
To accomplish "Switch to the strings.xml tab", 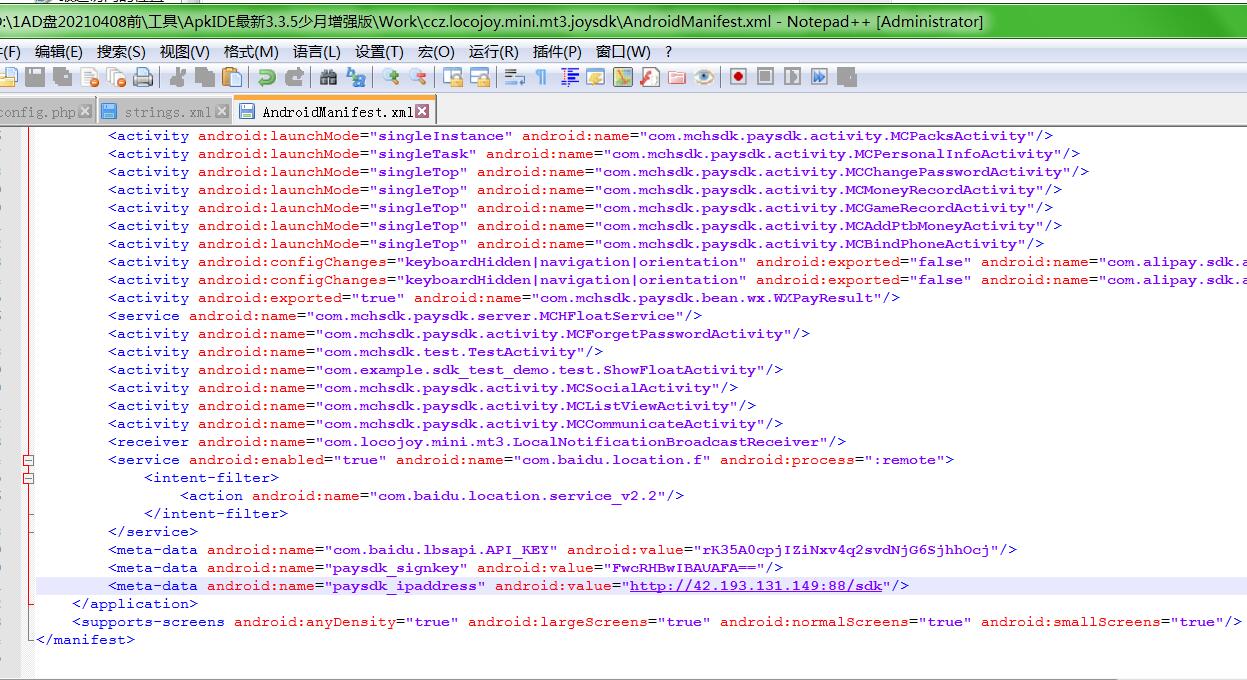I will click(x=167, y=111).
